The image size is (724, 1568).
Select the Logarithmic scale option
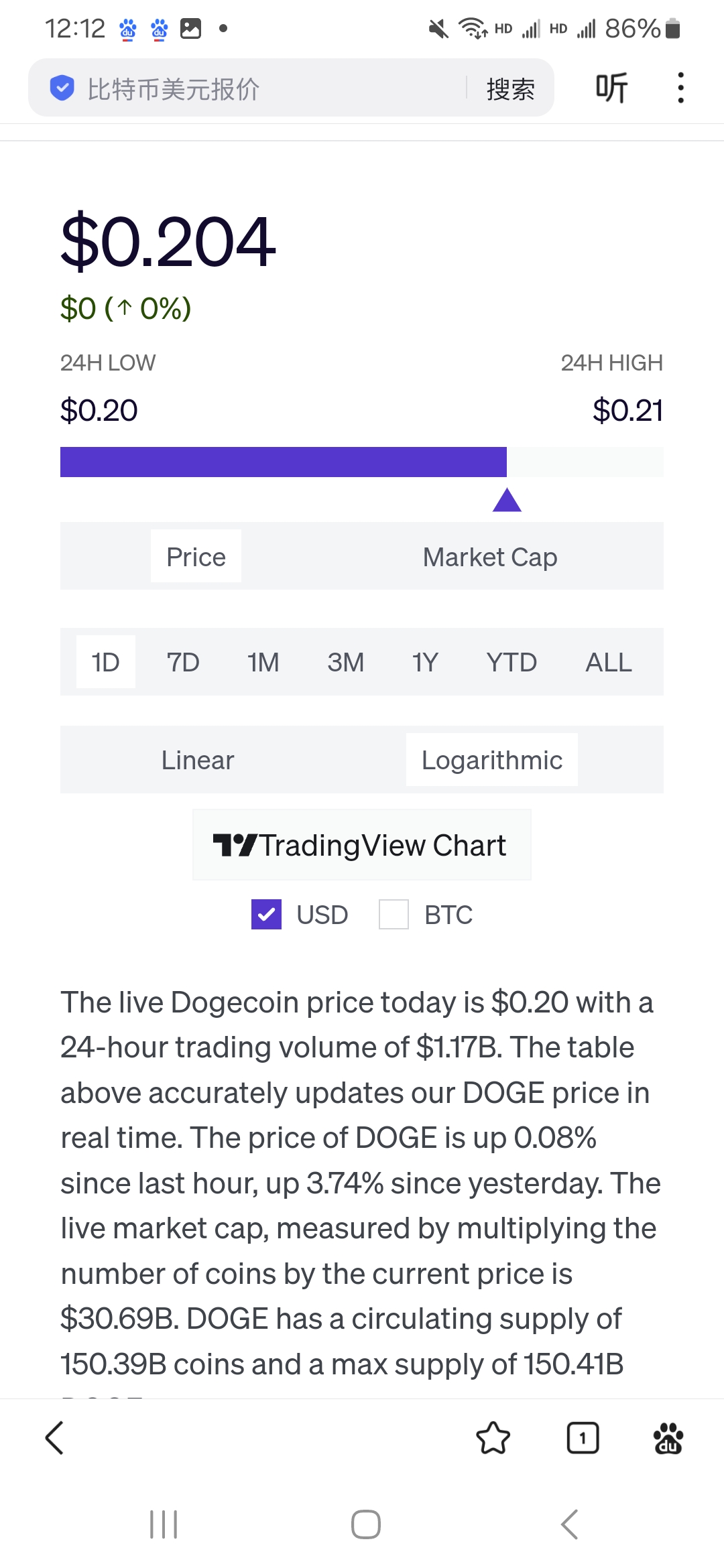(x=491, y=760)
